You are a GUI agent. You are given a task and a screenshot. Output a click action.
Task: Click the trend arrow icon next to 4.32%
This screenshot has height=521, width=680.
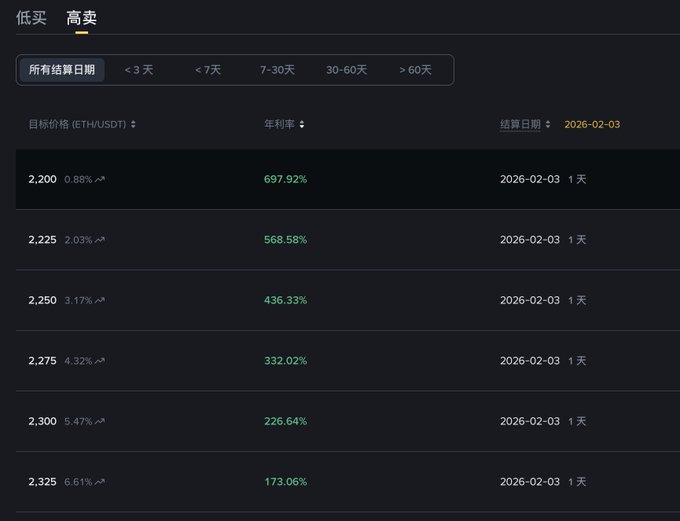100,361
